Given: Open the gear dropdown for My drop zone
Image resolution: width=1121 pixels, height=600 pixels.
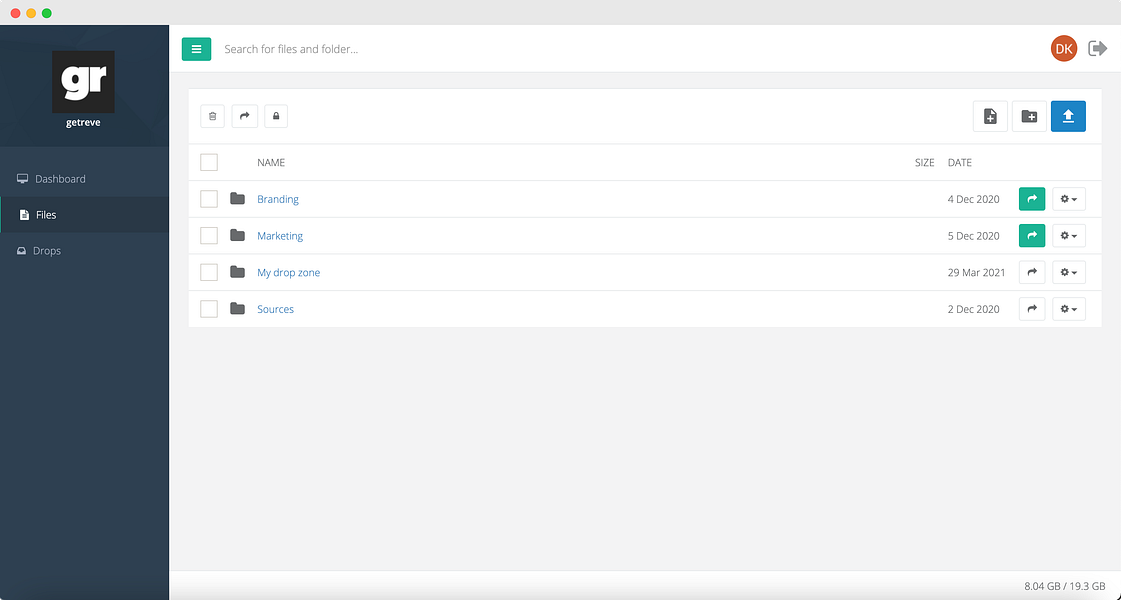Looking at the screenshot, I should [1069, 272].
